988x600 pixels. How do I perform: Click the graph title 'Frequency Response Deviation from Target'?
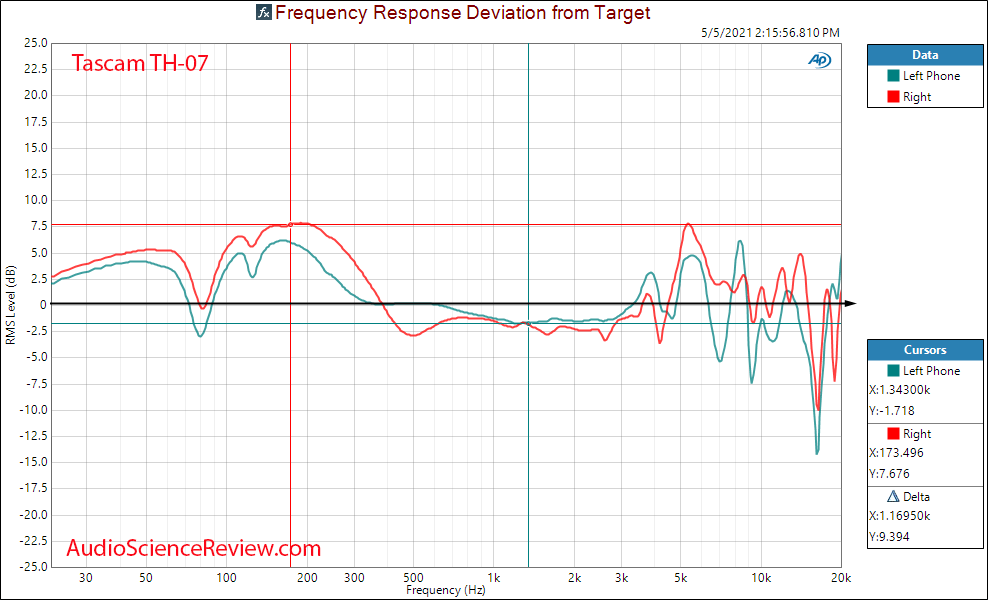click(462, 12)
